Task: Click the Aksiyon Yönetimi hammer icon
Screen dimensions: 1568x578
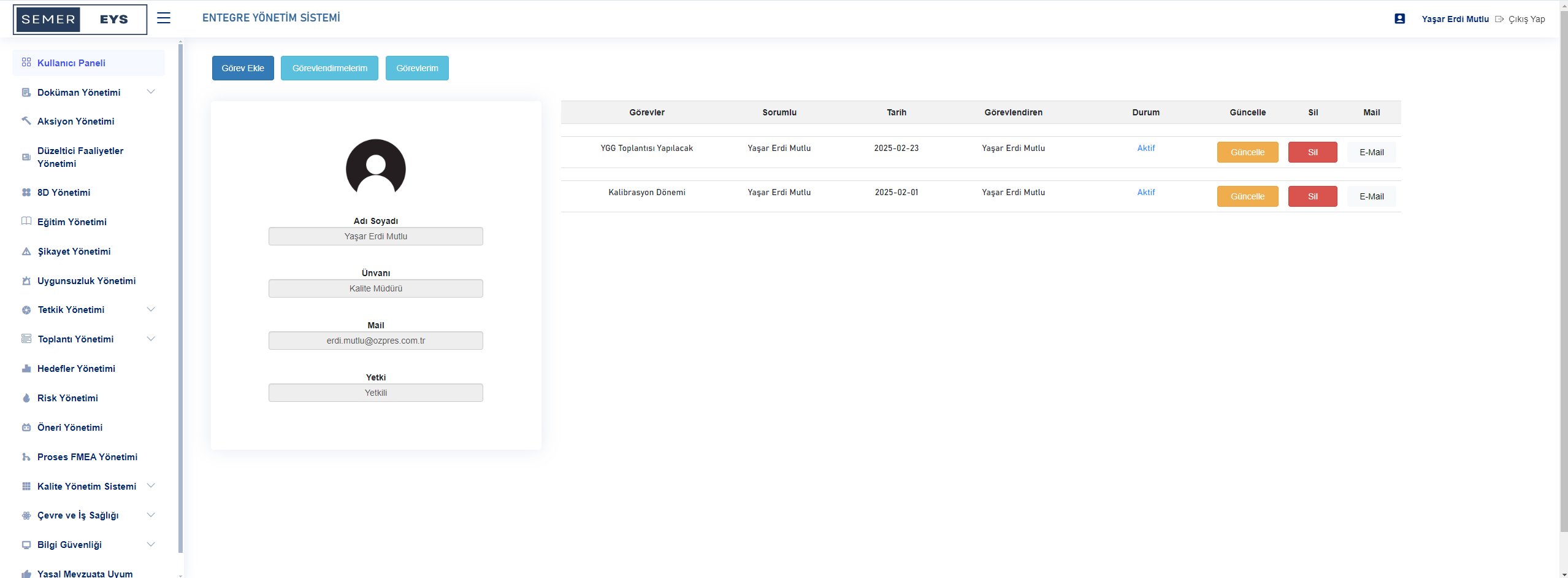Action: point(26,121)
